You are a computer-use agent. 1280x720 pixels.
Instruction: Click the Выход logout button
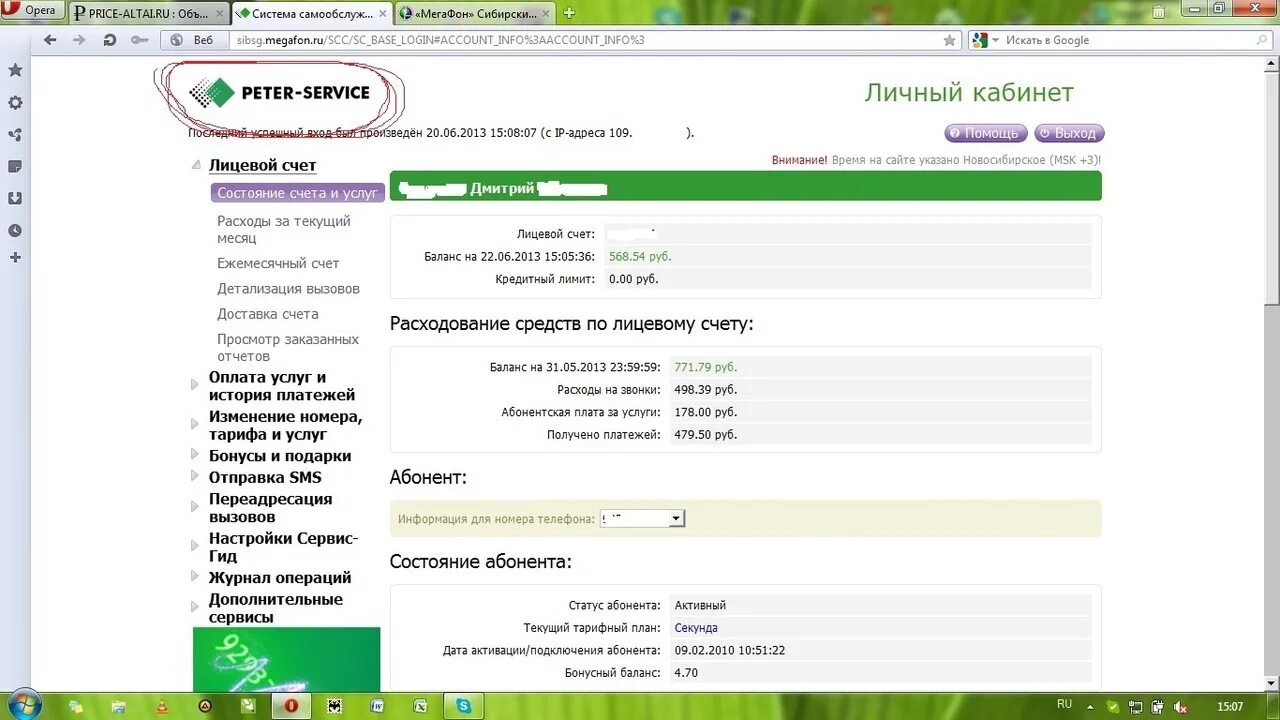coord(1069,132)
